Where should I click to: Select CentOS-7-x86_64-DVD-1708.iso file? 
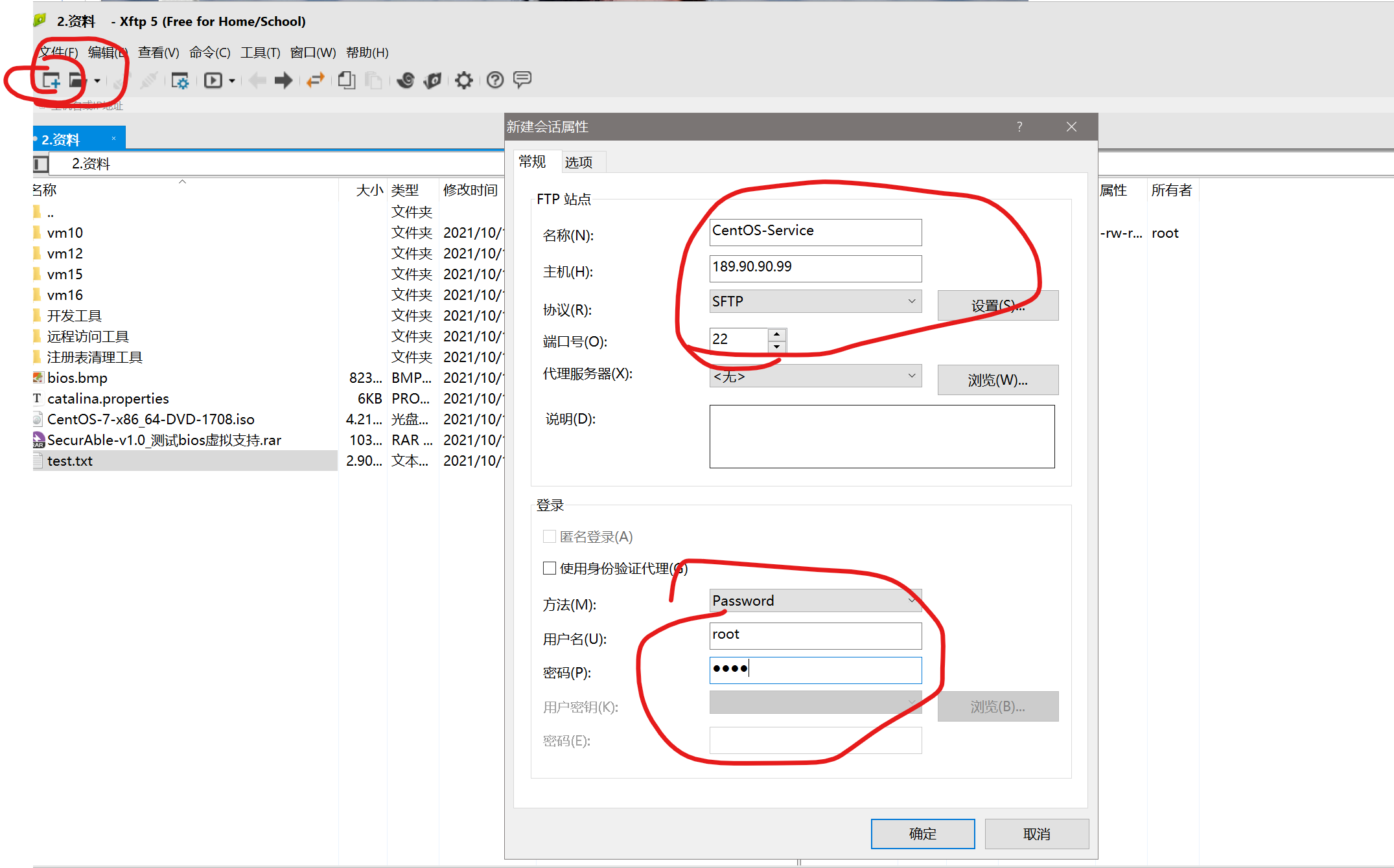(150, 419)
